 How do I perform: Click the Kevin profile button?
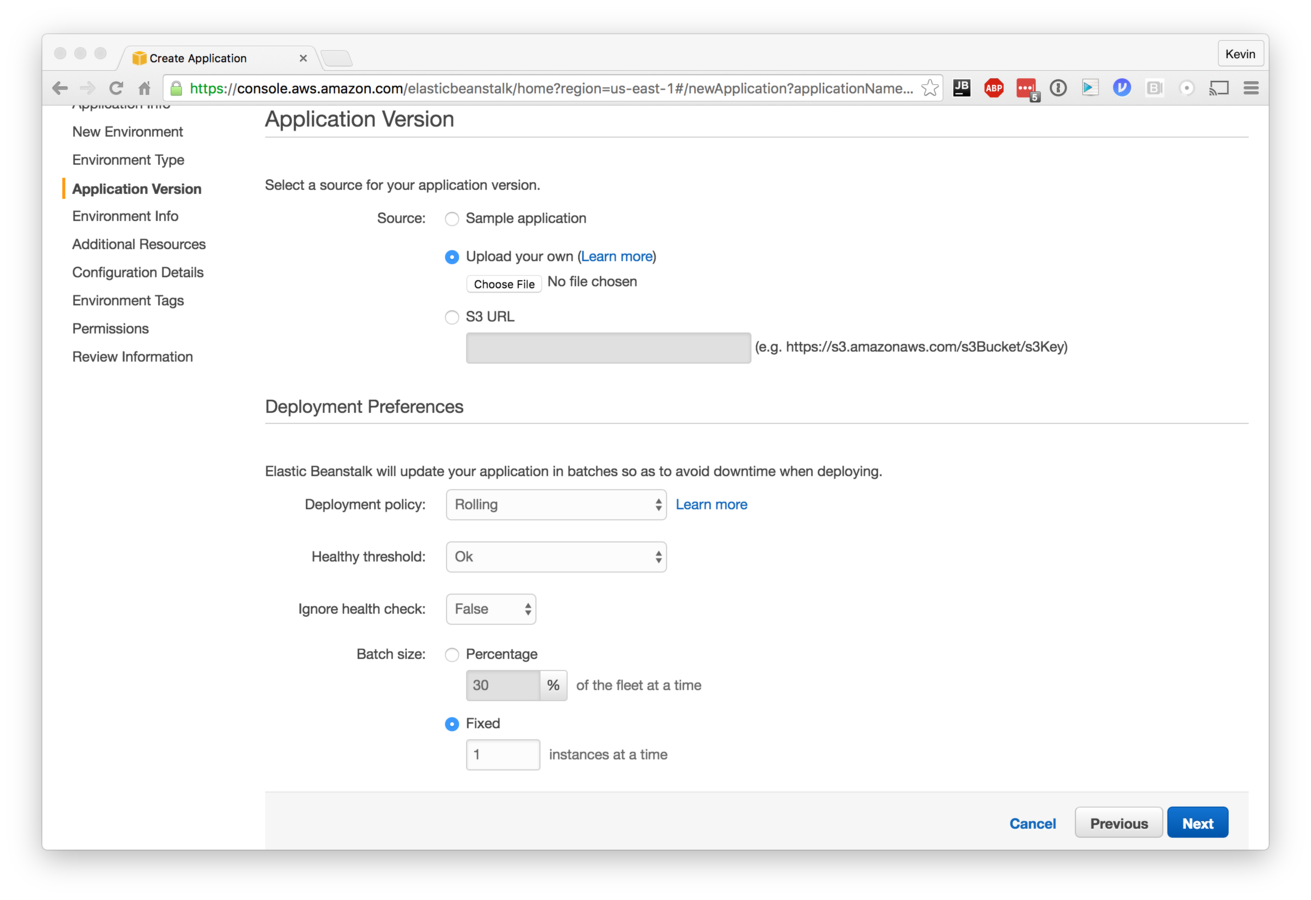[x=1241, y=54]
